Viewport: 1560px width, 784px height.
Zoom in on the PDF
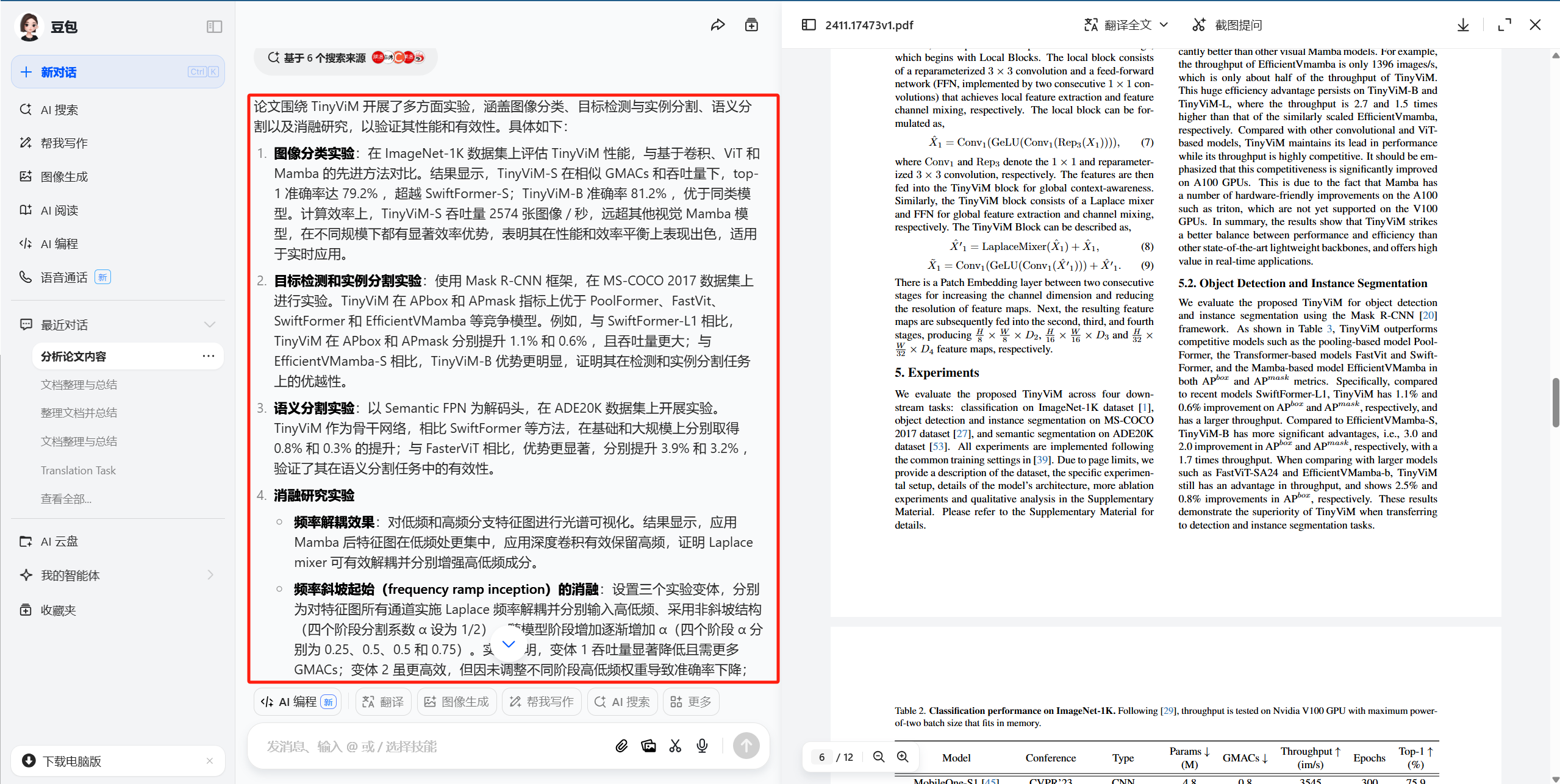click(903, 757)
